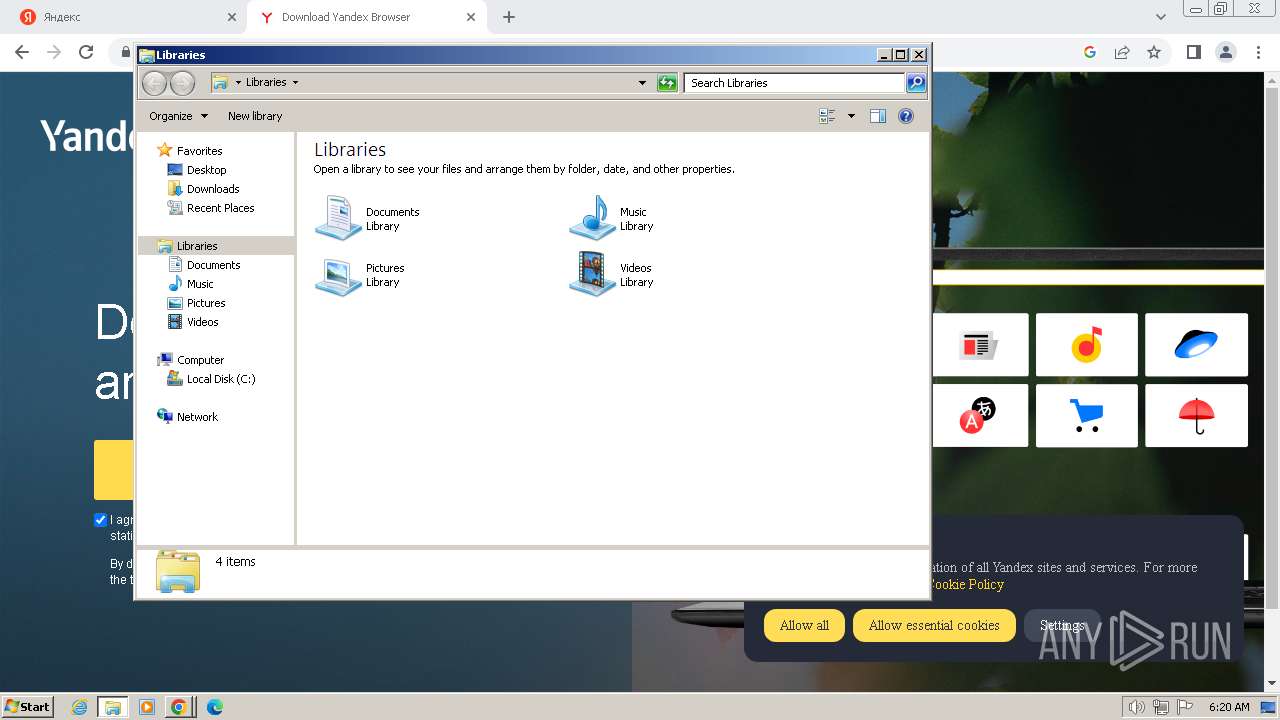The image size is (1280, 720).
Task: Click the Explorer Forward arrow button
Action: 182,83
